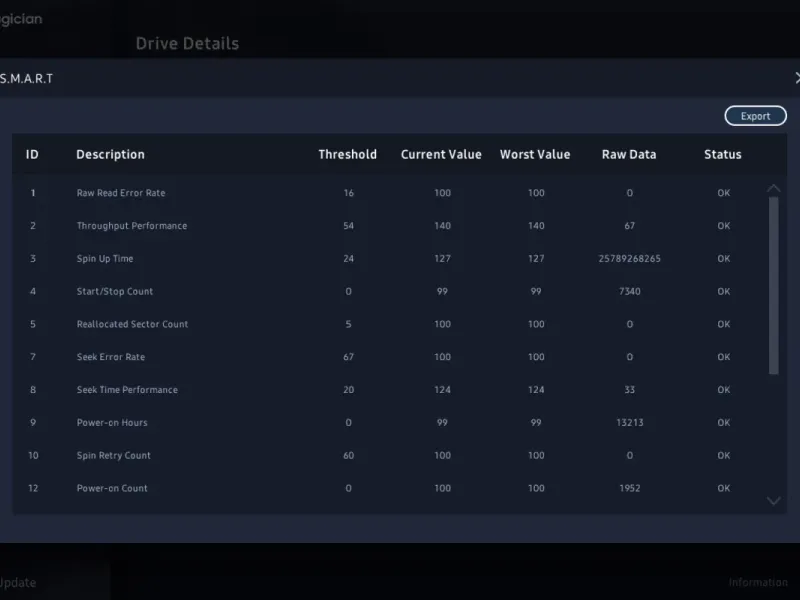Select the Seek Error Rate row
Viewport: 800px width, 600px height.
pos(390,357)
